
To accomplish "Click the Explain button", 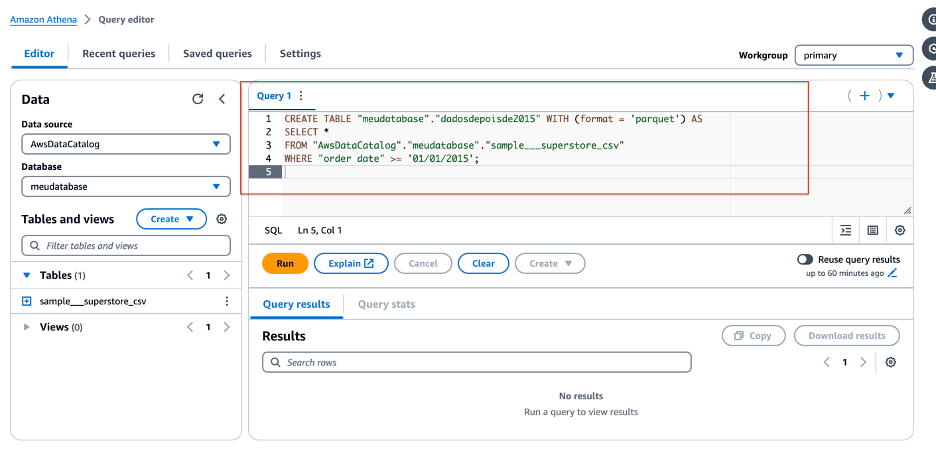I will click(351, 263).
